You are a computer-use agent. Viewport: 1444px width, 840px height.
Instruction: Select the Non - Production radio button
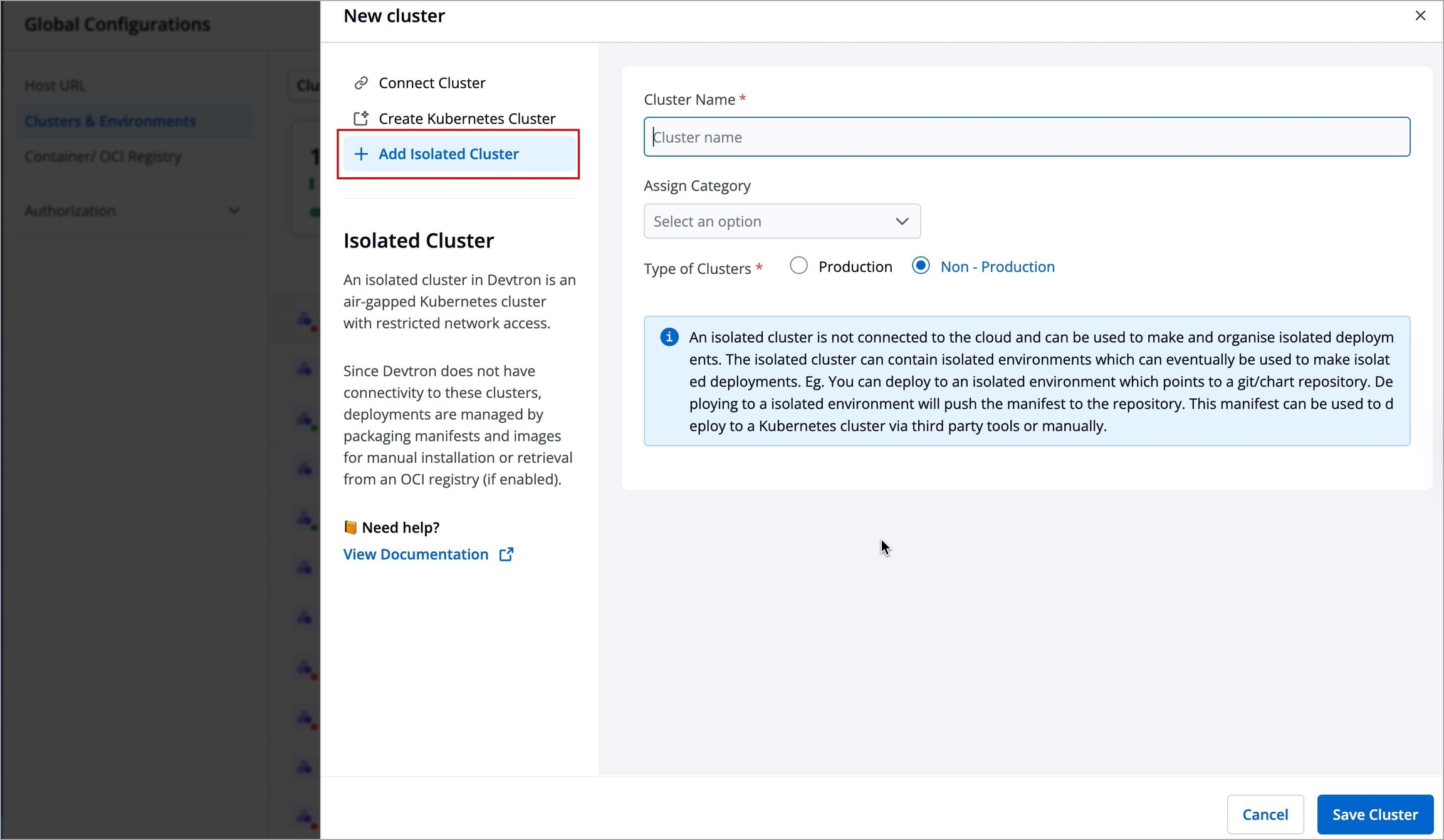click(x=921, y=266)
